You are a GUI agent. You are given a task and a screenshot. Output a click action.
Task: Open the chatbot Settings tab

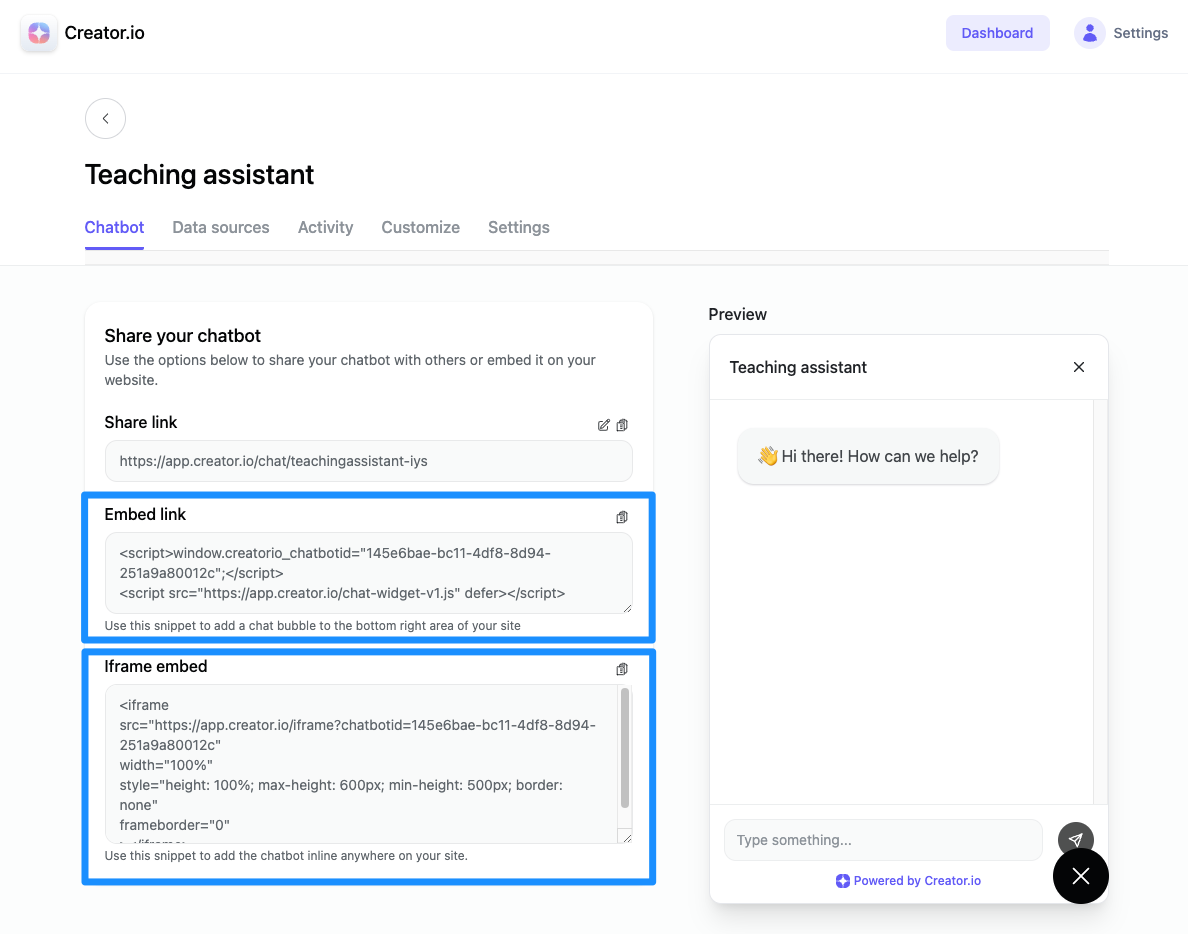pyautogui.click(x=518, y=227)
